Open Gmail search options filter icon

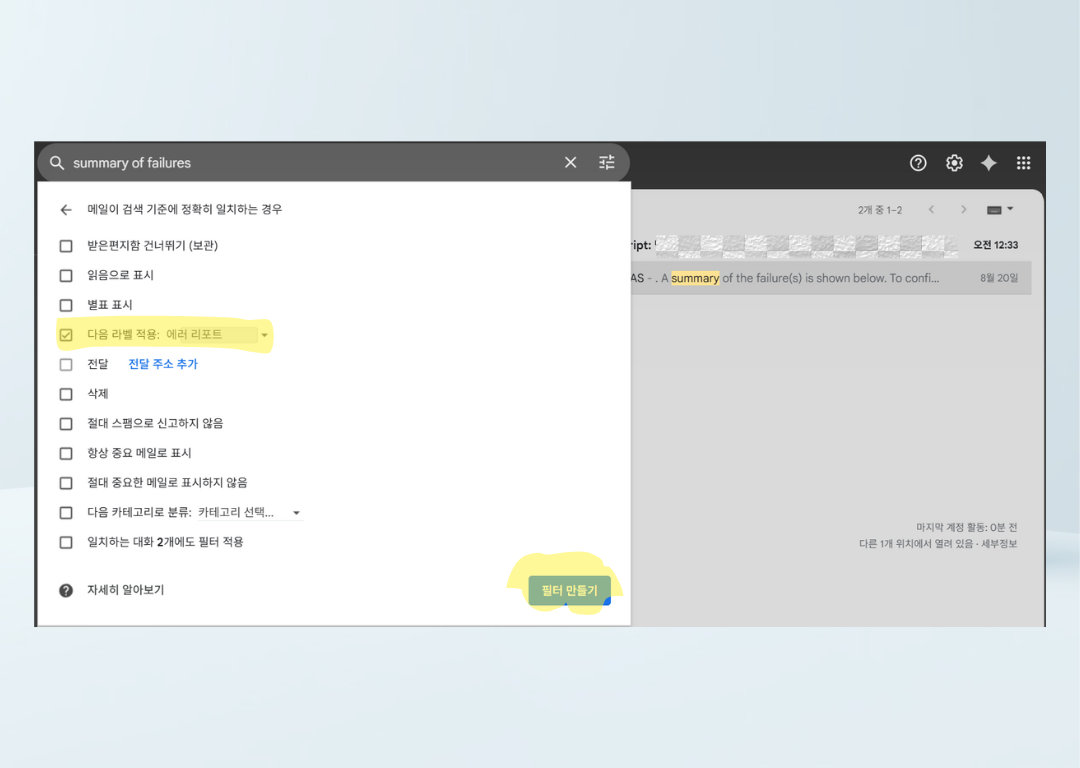coord(606,162)
